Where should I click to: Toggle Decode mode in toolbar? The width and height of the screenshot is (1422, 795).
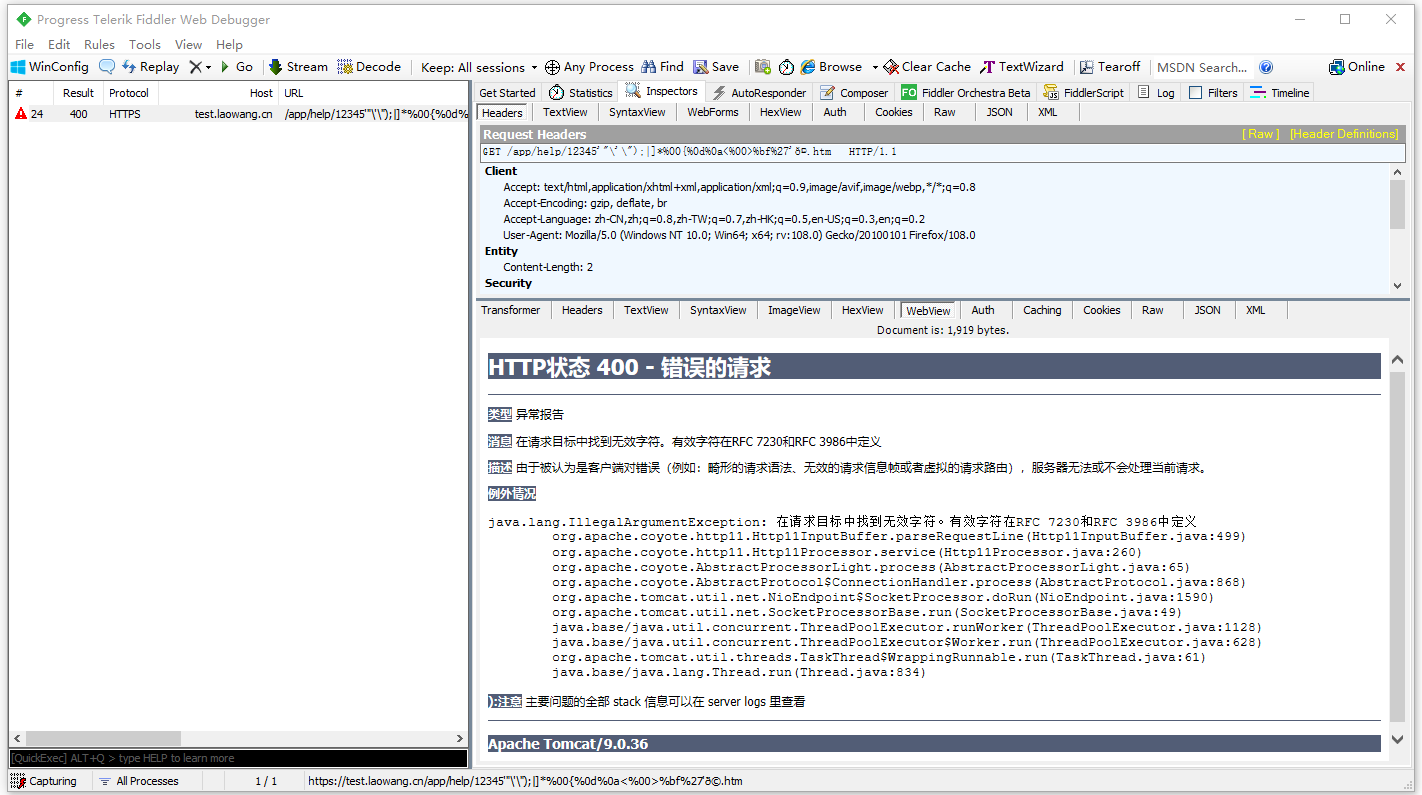[369, 67]
